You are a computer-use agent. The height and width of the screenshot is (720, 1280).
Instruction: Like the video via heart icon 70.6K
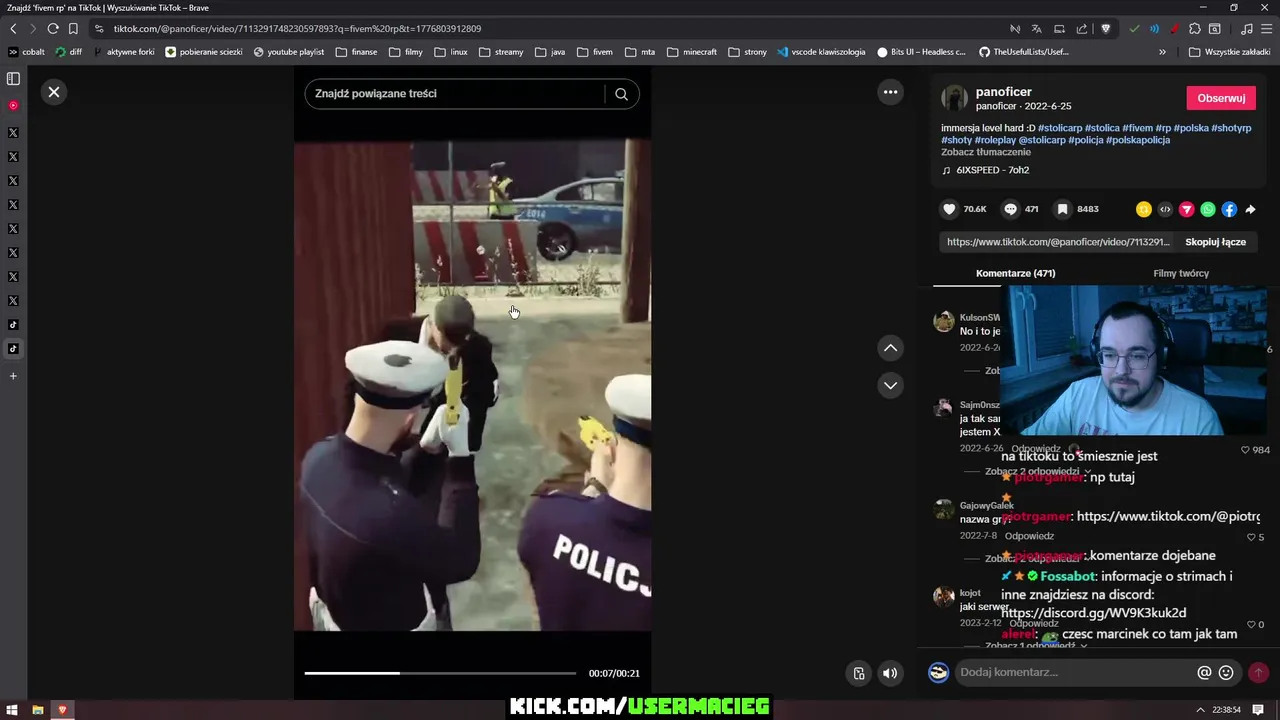tap(949, 209)
